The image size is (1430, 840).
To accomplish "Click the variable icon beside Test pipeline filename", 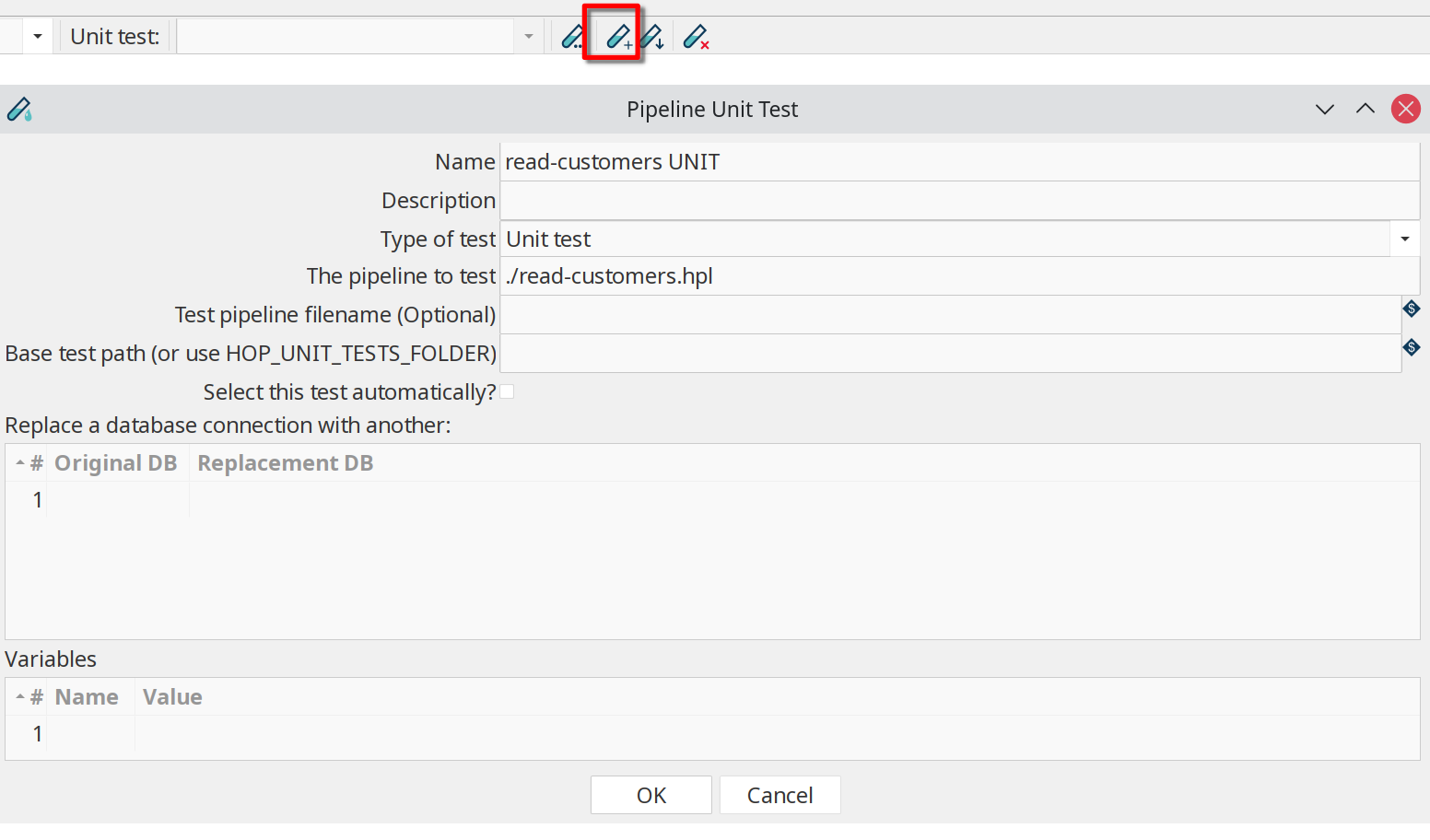I will click(x=1411, y=309).
